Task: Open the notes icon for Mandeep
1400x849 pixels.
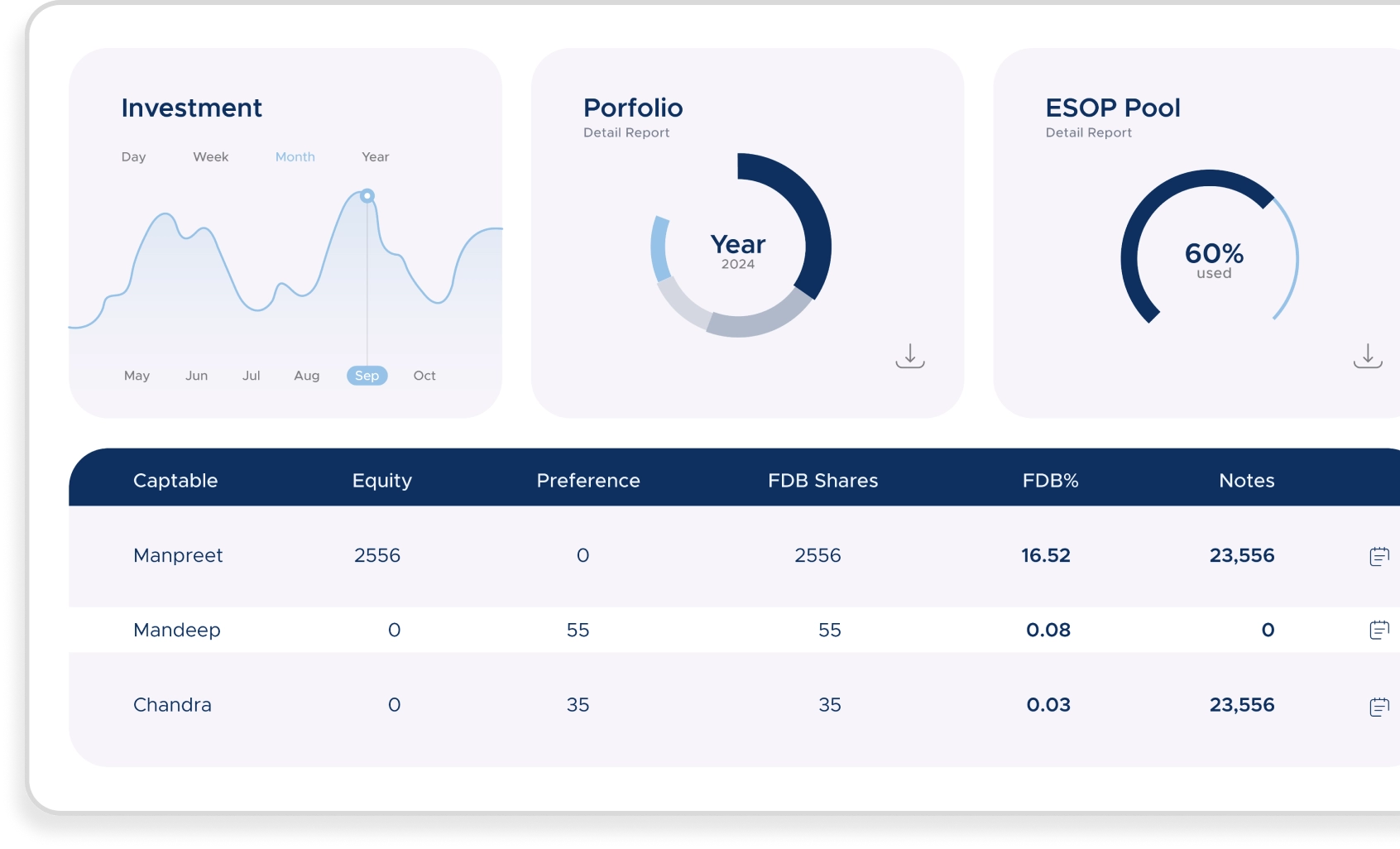Action: [1378, 631]
